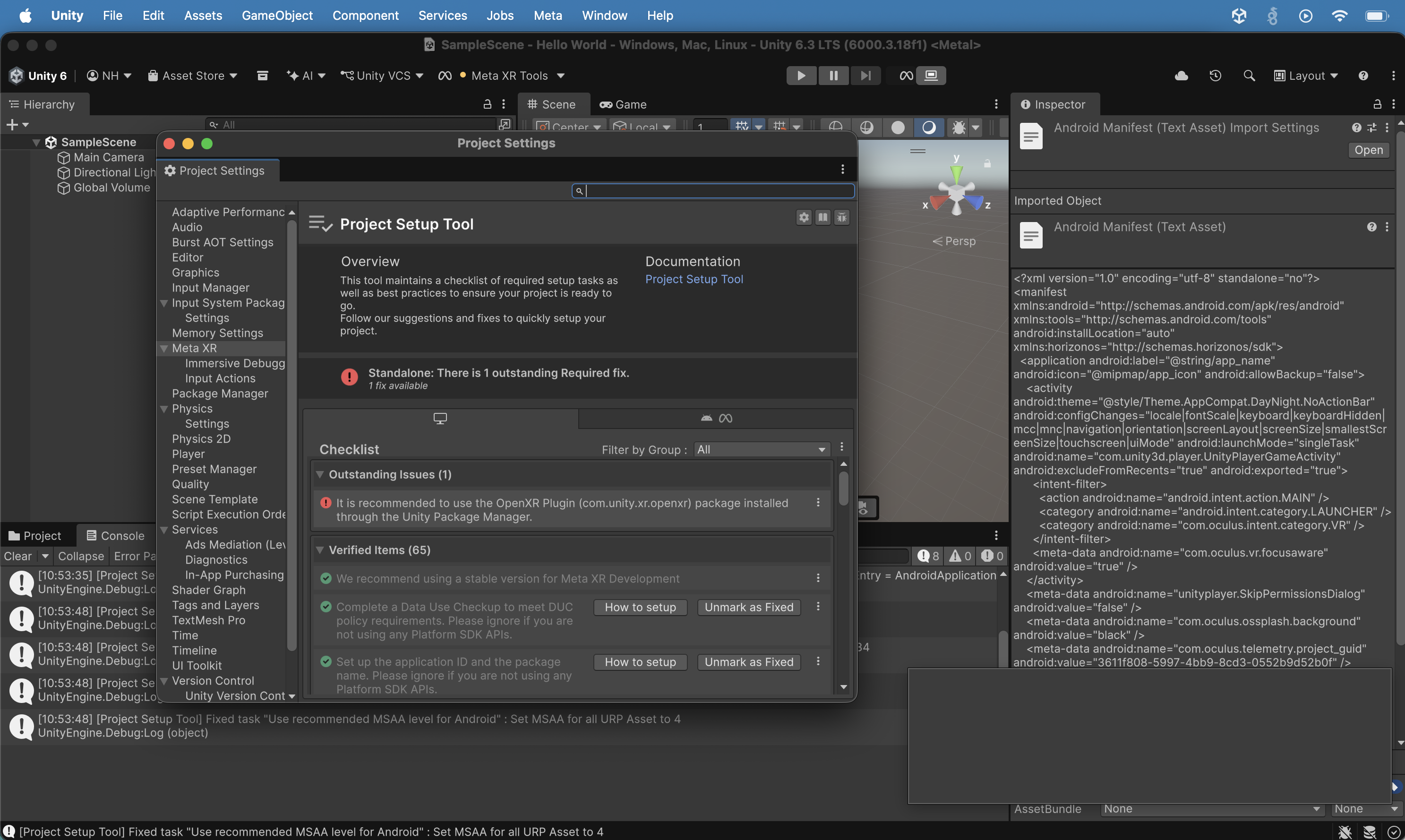The image size is (1405, 840).
Task: Click the Pause button in toolbar
Action: [833, 75]
